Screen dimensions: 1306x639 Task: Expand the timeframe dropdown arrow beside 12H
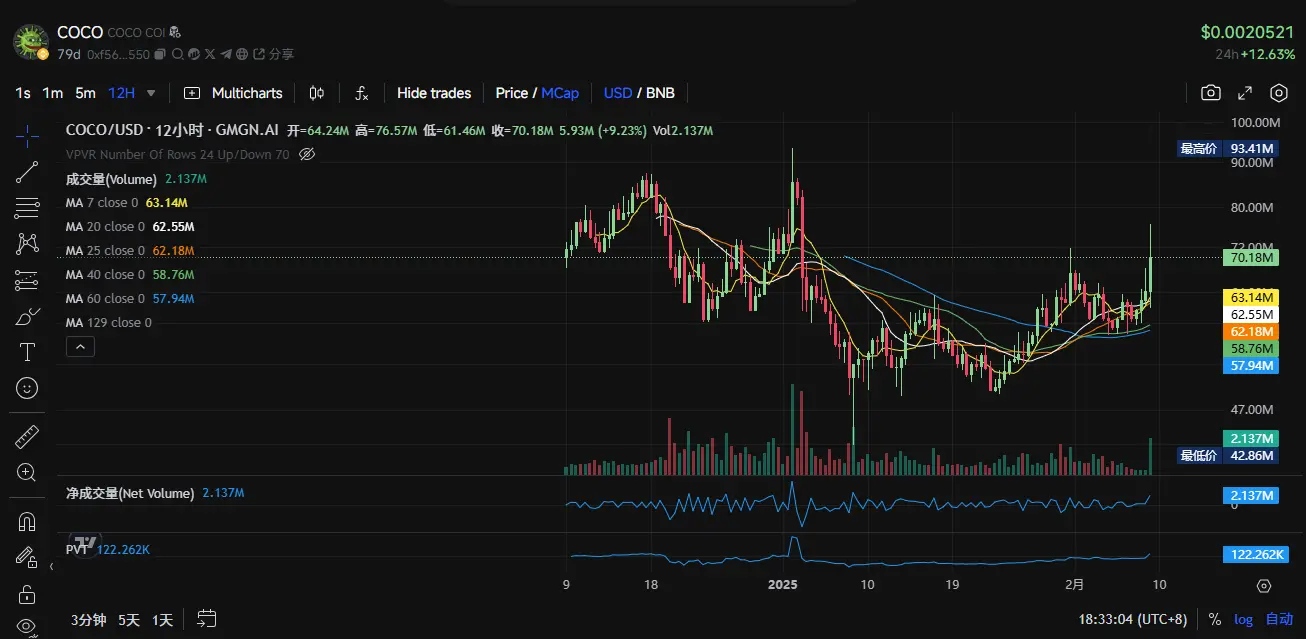click(x=151, y=93)
